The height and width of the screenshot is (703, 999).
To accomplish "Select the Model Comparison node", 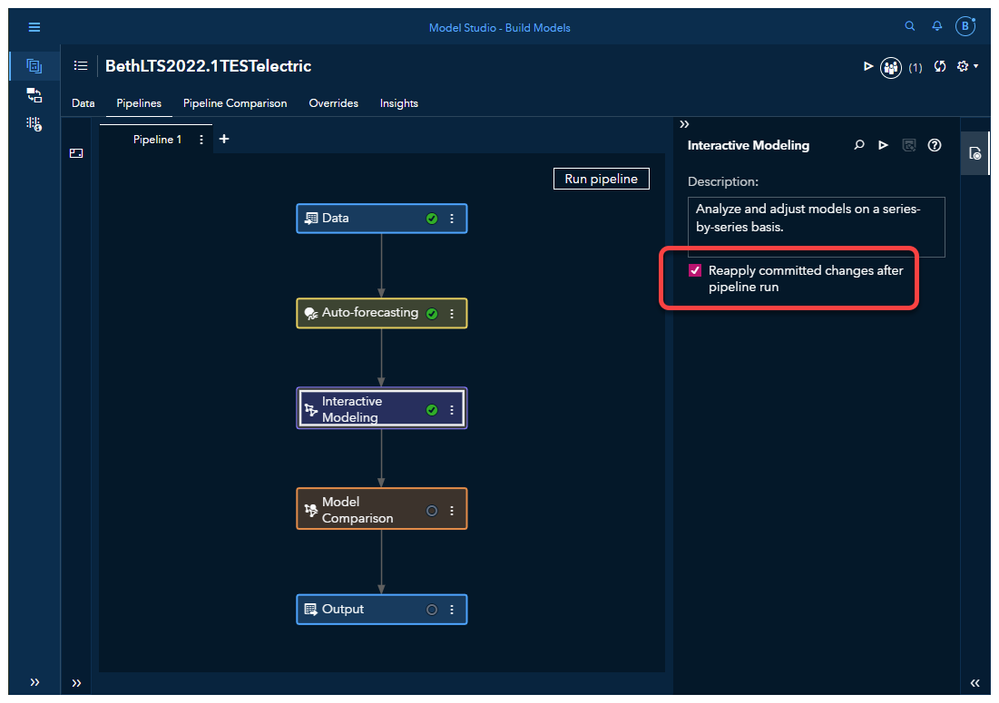I will point(382,509).
